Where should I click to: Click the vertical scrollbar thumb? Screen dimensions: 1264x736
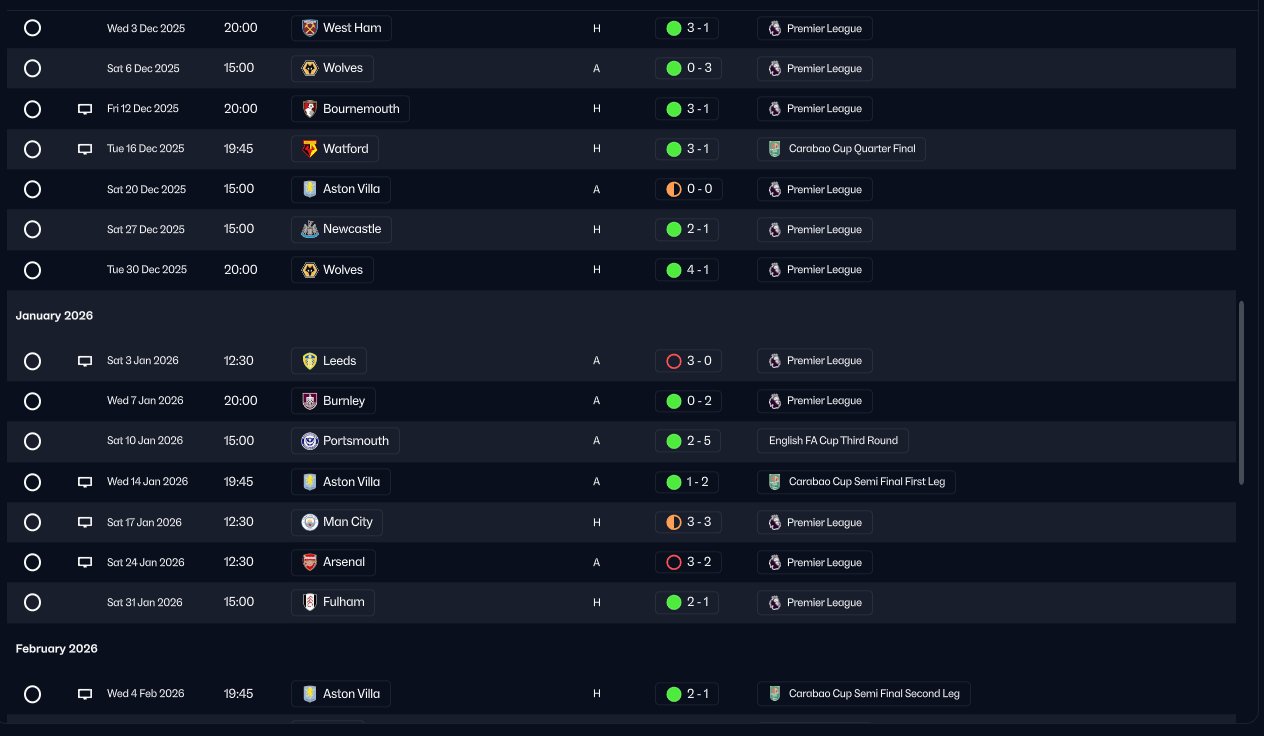[x=1242, y=393]
